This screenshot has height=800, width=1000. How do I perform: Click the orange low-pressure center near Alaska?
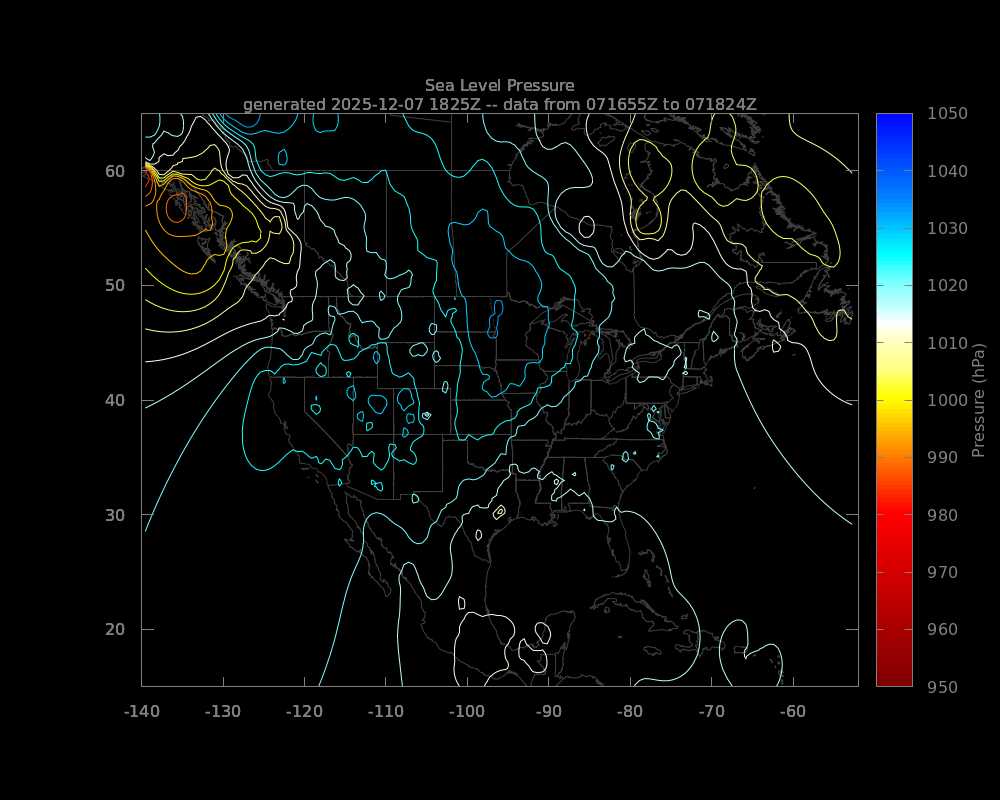[177, 208]
